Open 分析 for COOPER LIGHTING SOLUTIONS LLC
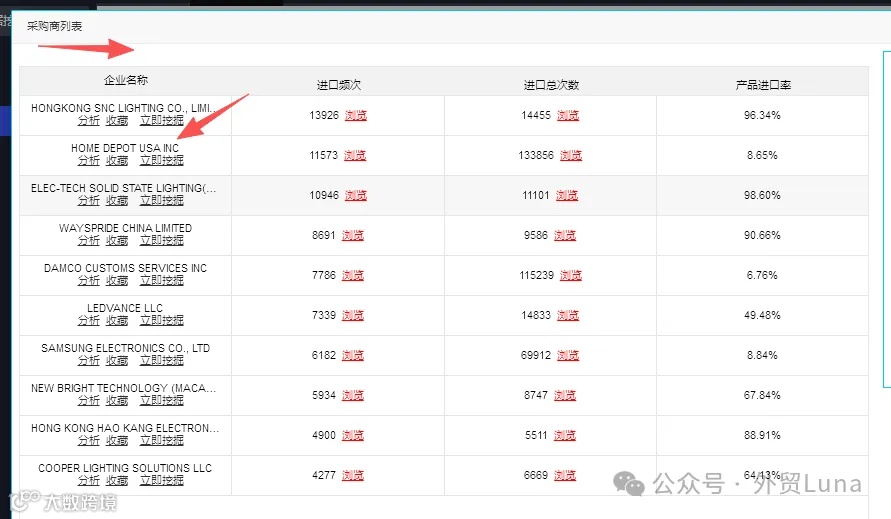This screenshot has width=891, height=519. tap(89, 480)
